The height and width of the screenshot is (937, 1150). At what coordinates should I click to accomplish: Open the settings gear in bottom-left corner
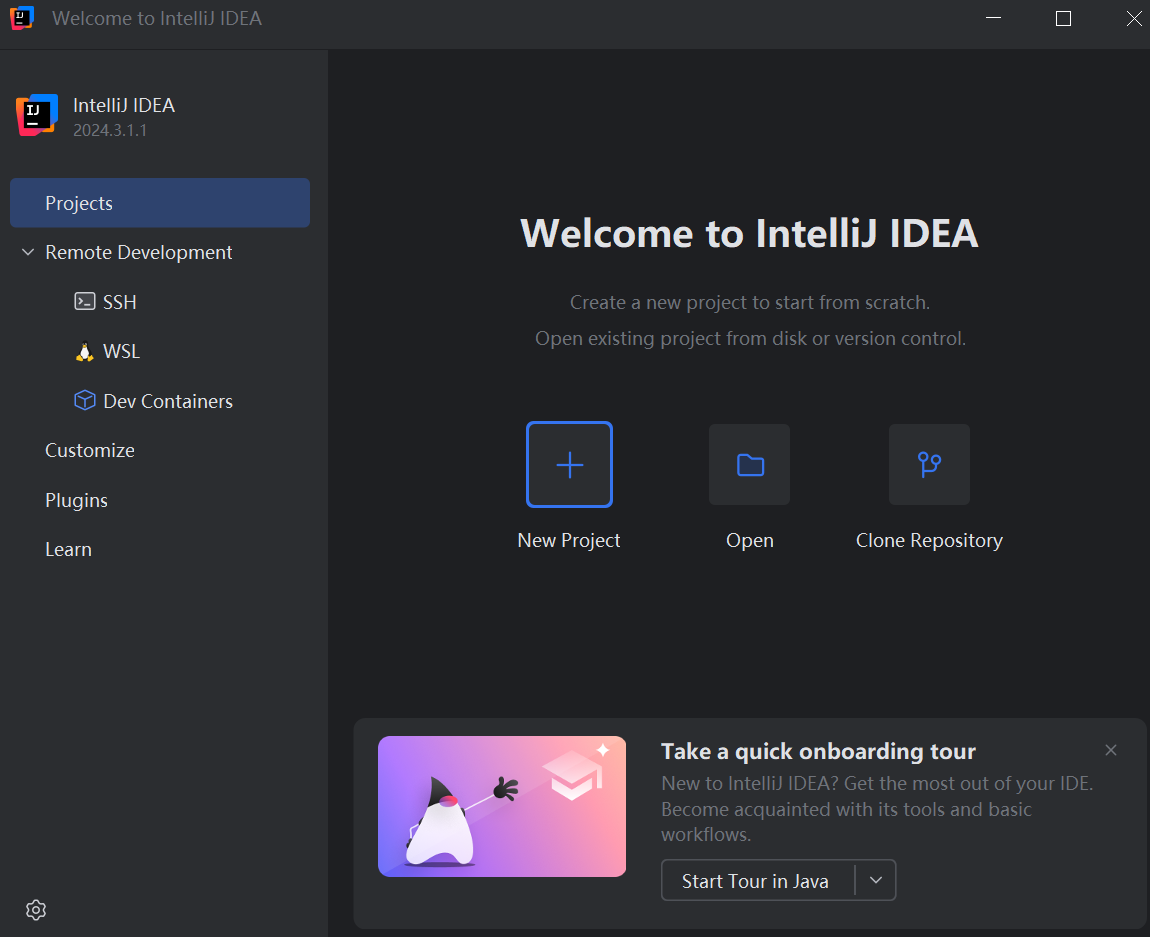pos(36,910)
